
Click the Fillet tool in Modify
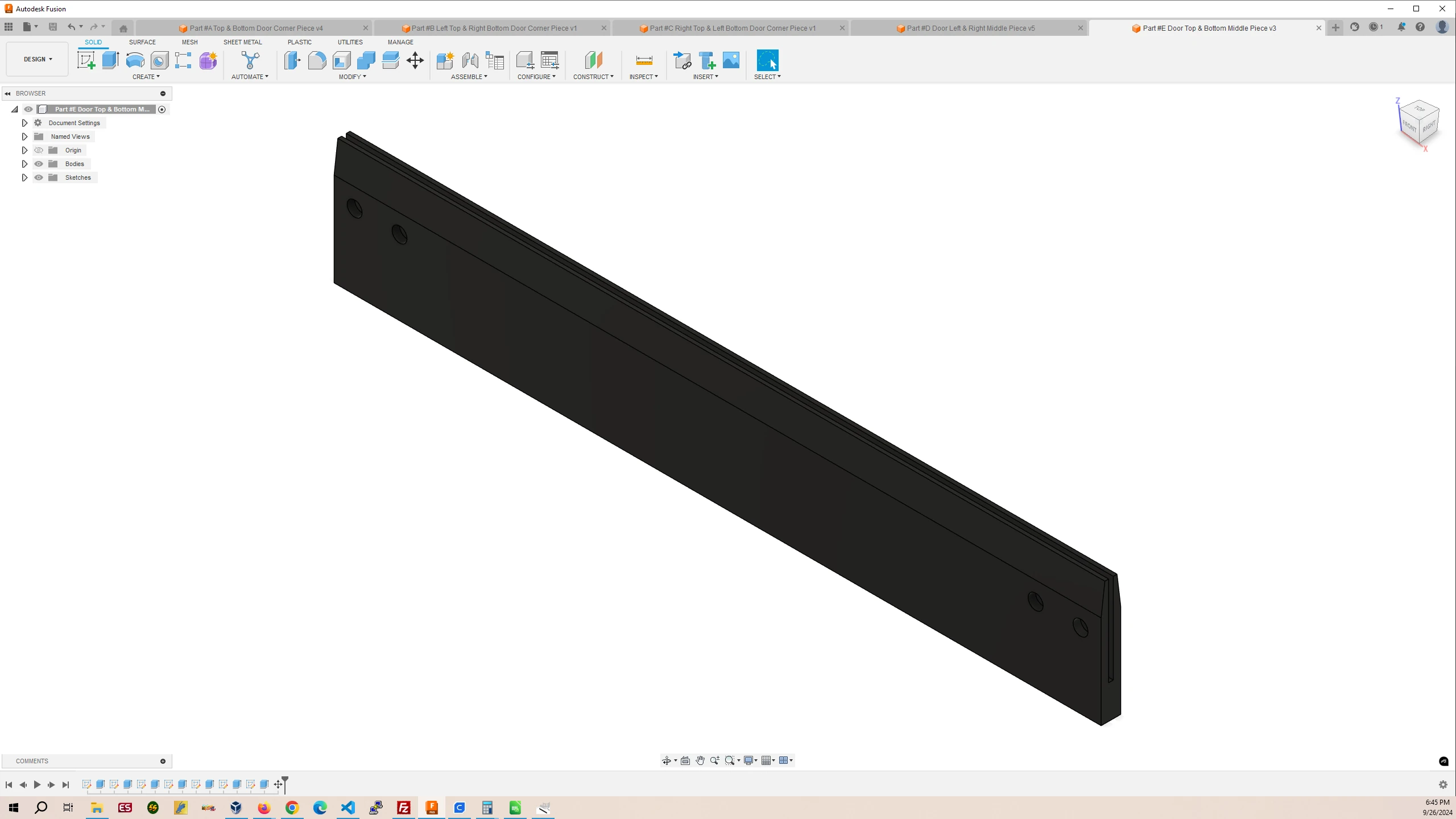tap(318, 61)
